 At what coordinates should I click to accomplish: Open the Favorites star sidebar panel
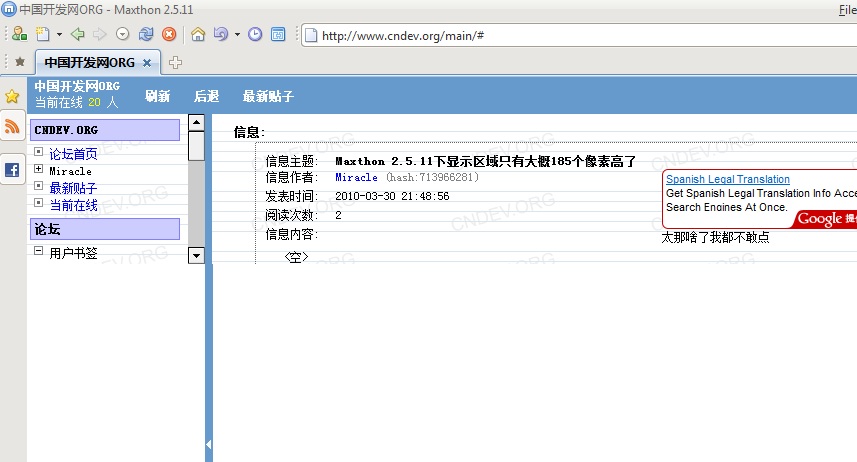coord(12,97)
